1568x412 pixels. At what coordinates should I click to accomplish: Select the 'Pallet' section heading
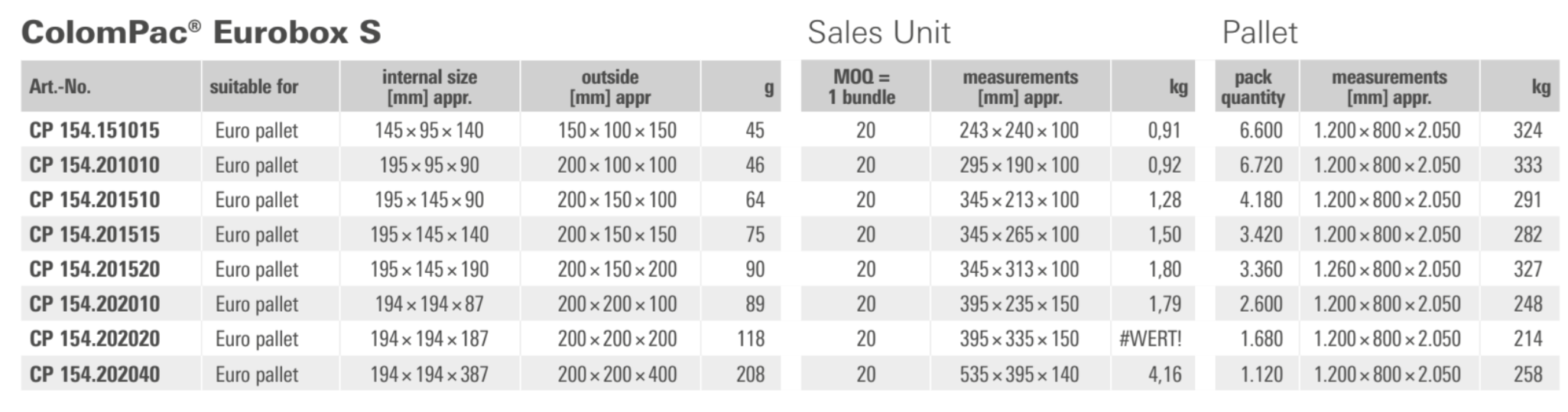click(1259, 32)
